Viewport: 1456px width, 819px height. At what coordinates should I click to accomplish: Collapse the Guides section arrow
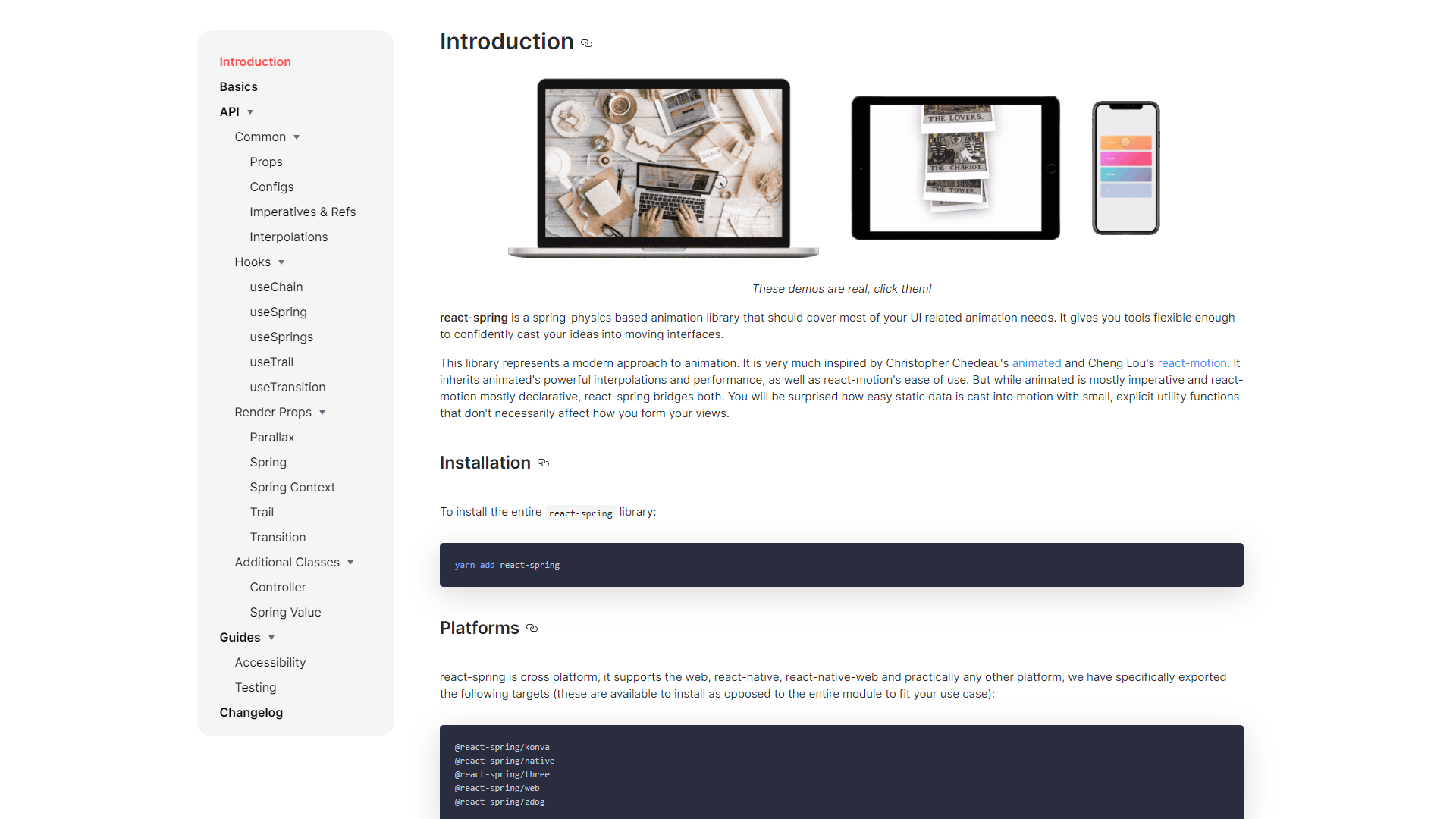[x=271, y=638]
